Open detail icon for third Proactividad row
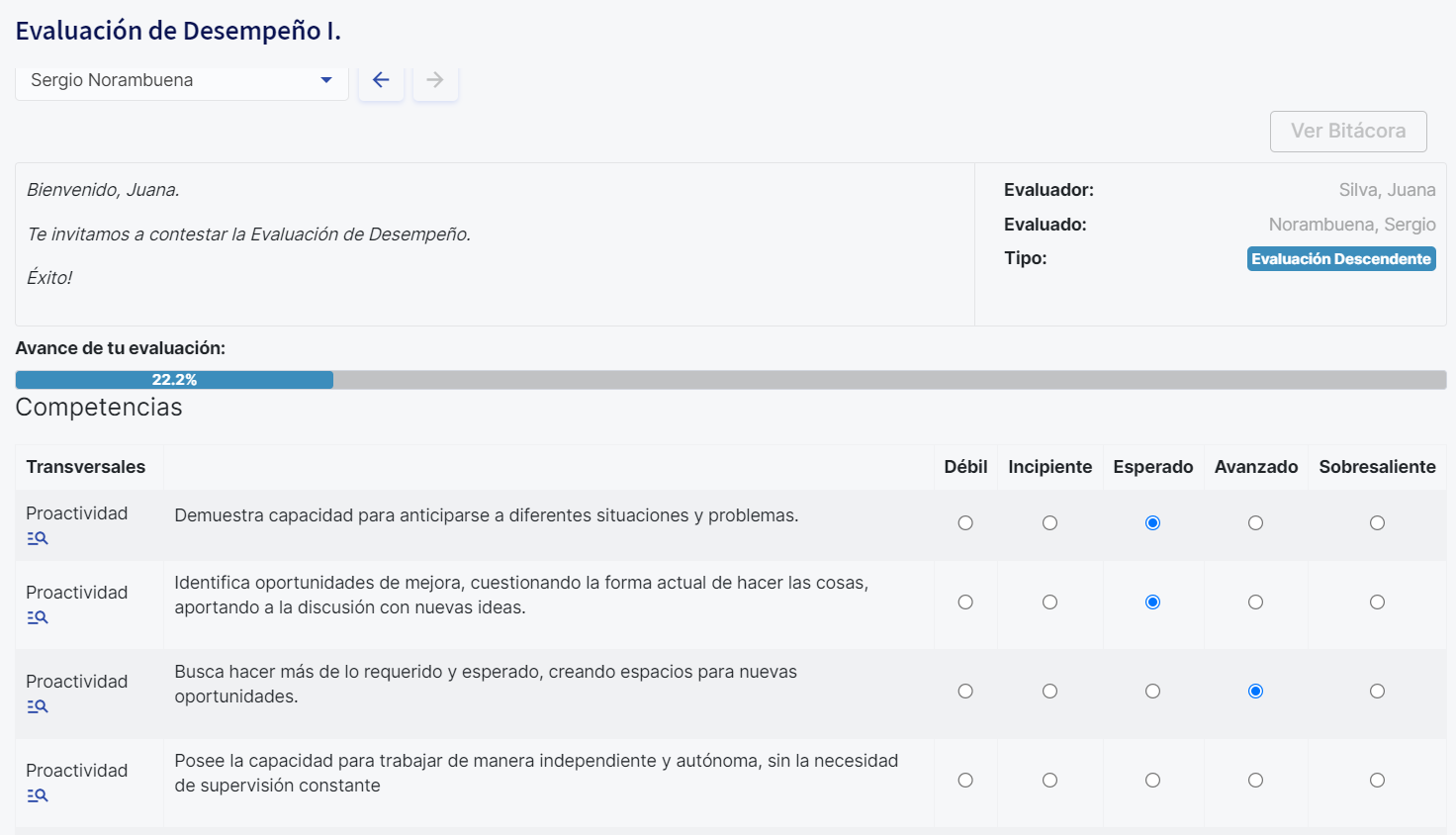This screenshot has height=835, width=1456. 38,706
